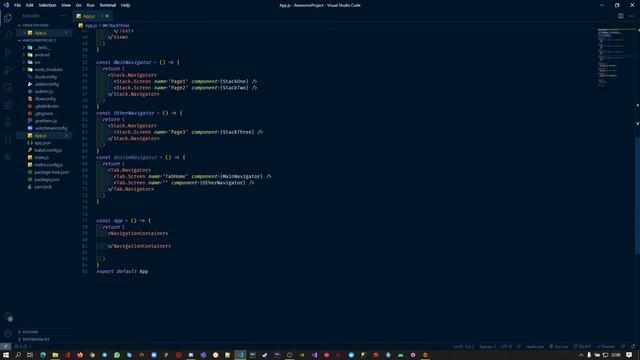Click the Spaces indentation indicator

point(487,347)
